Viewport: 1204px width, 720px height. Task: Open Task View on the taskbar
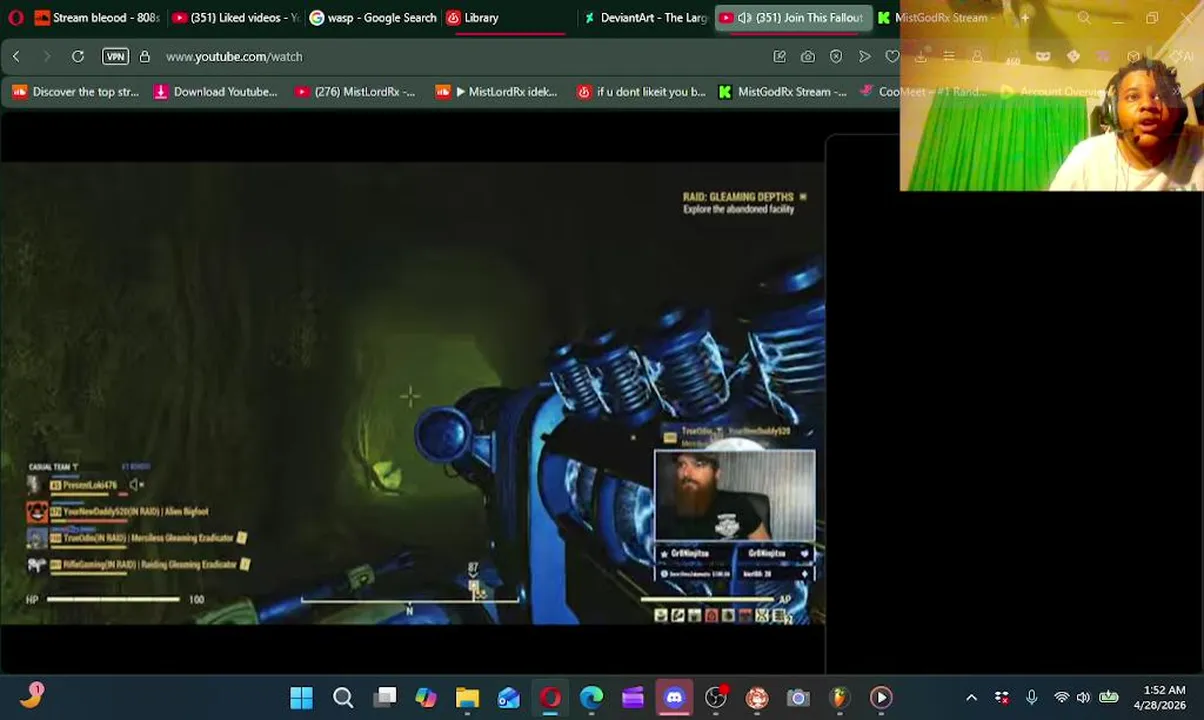click(385, 697)
